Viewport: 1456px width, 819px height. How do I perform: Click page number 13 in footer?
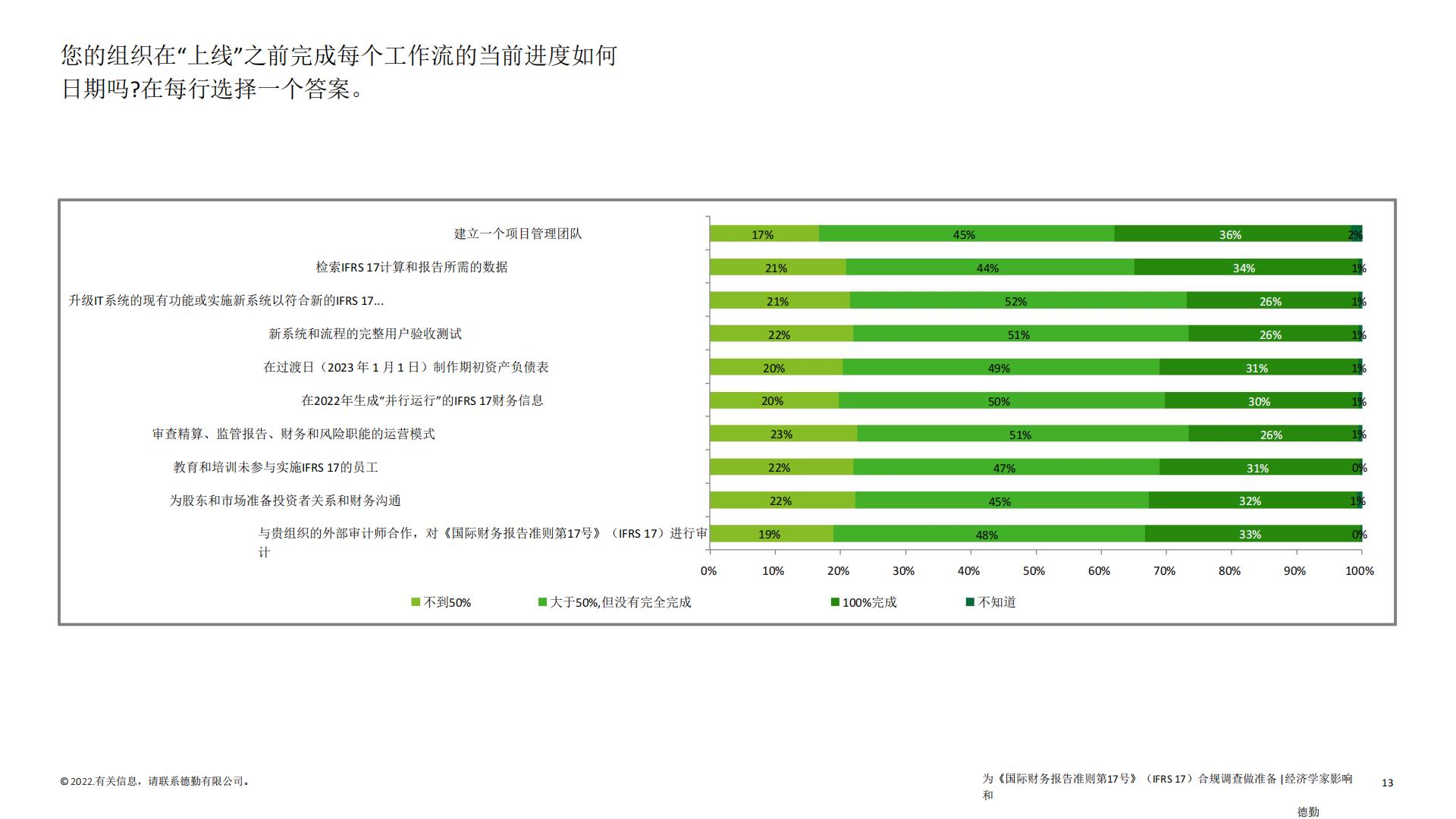click(1387, 783)
